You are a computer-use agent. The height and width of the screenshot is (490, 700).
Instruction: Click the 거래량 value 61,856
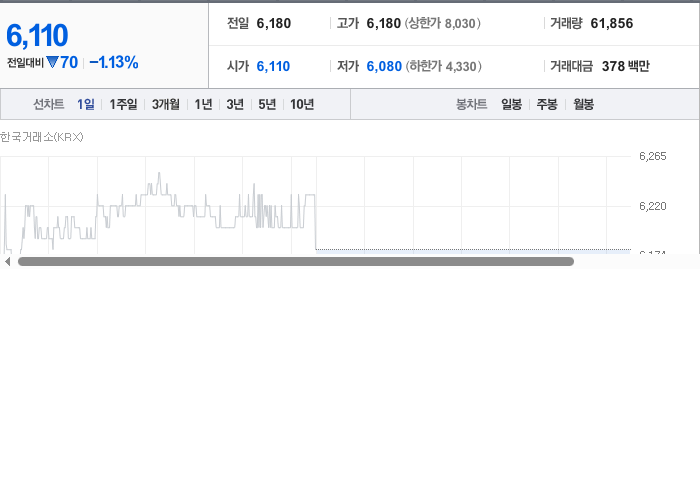[x=612, y=23]
